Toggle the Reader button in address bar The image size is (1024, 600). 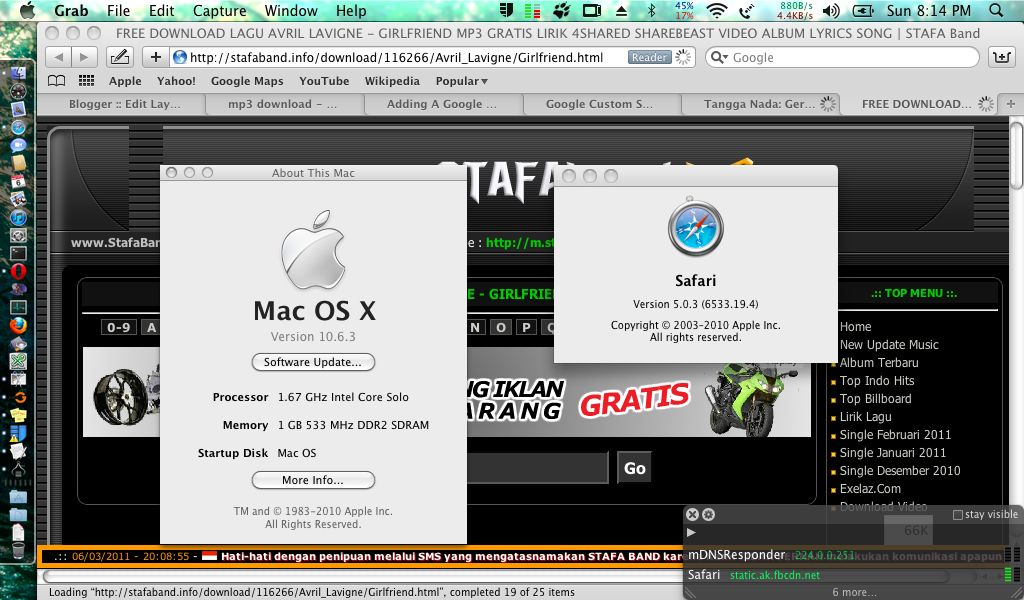pyautogui.click(x=649, y=57)
